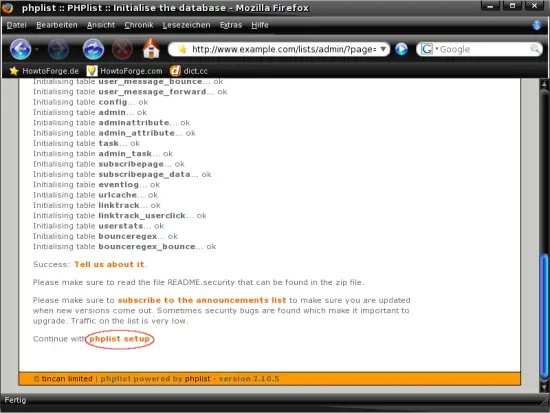Open the Hilfe menu
Image resolution: width=550 pixels, height=413 pixels.
tap(260, 25)
